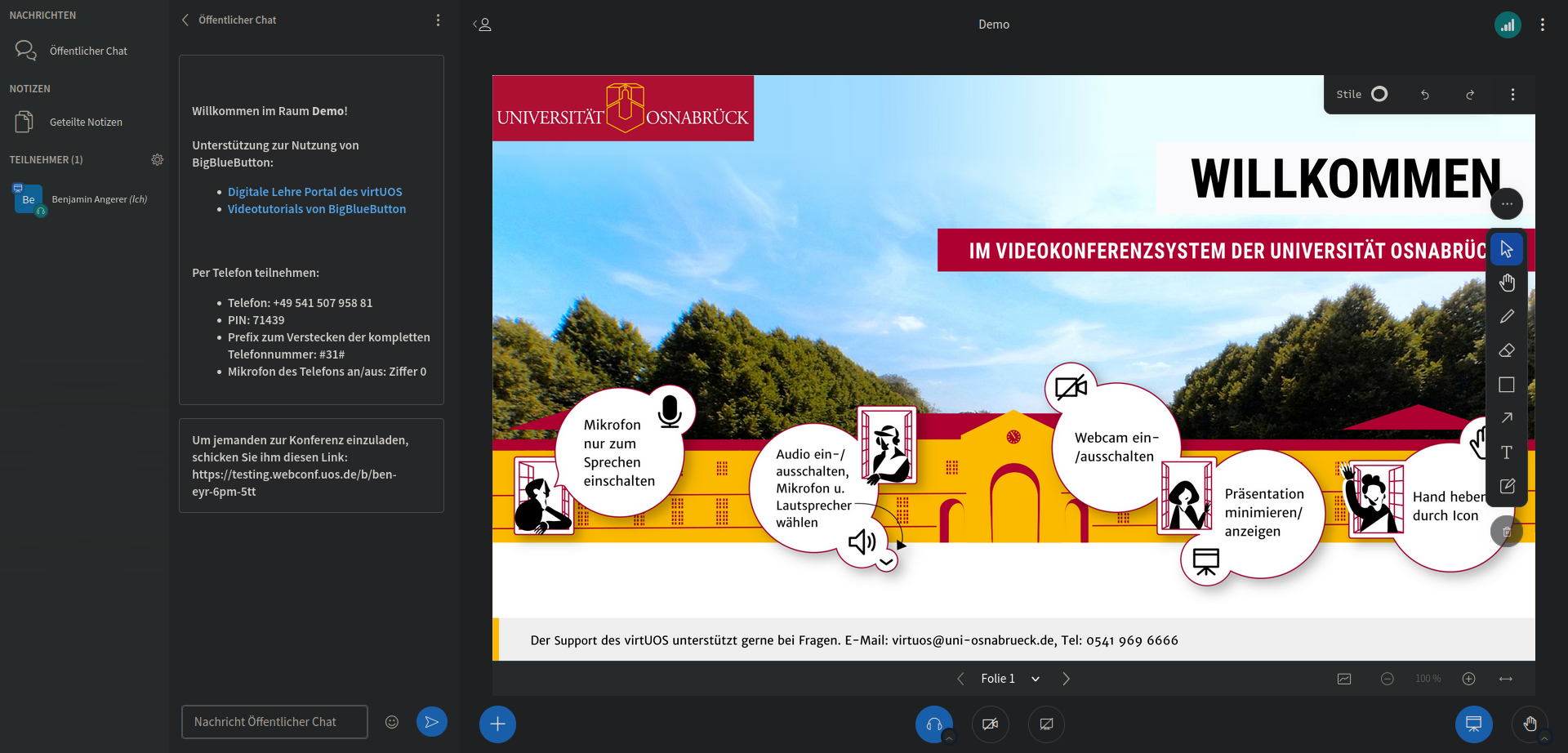Toggle screen sharing
Viewport: 1568px width, 753px height.
click(x=1046, y=724)
